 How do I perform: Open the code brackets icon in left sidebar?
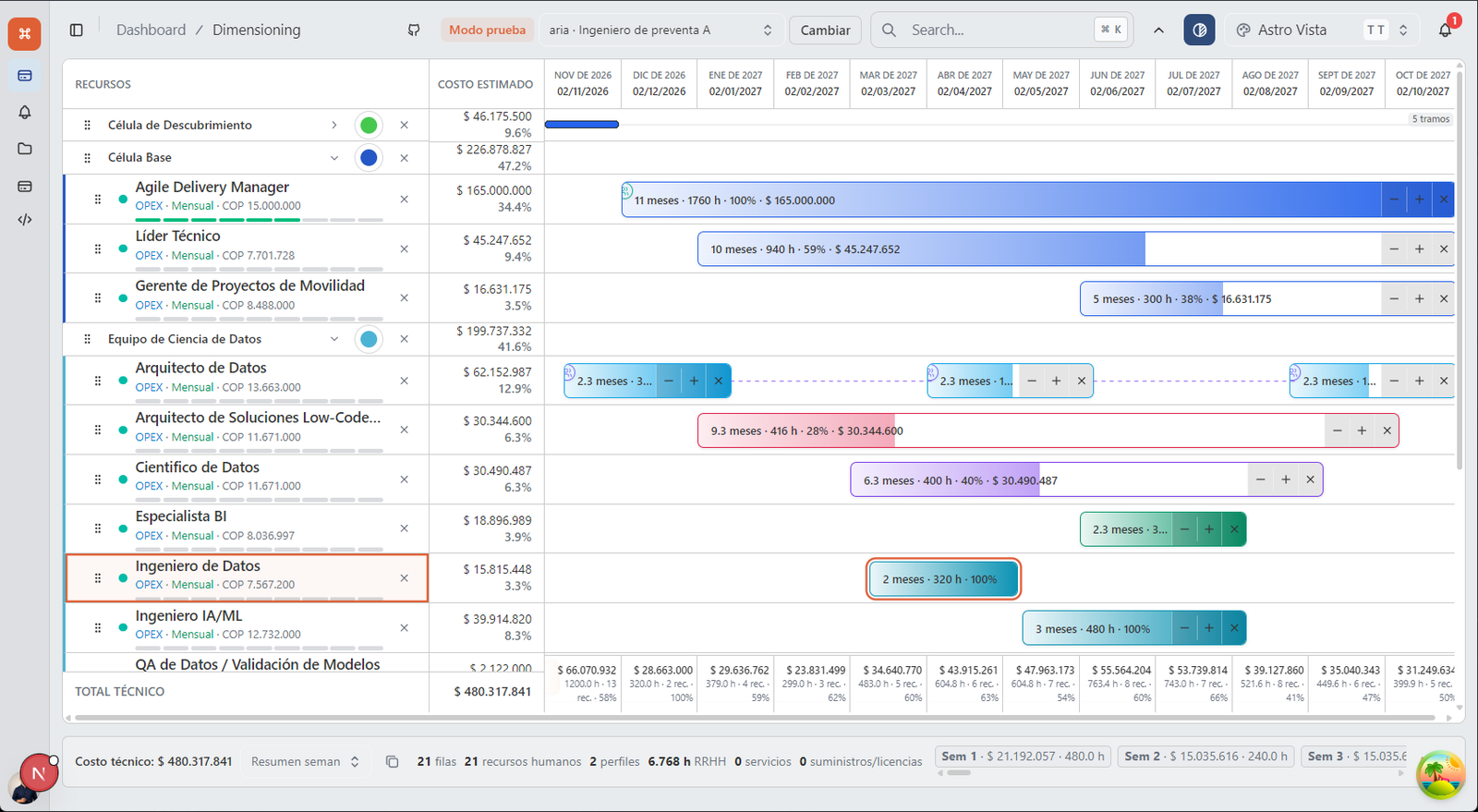pyautogui.click(x=25, y=220)
